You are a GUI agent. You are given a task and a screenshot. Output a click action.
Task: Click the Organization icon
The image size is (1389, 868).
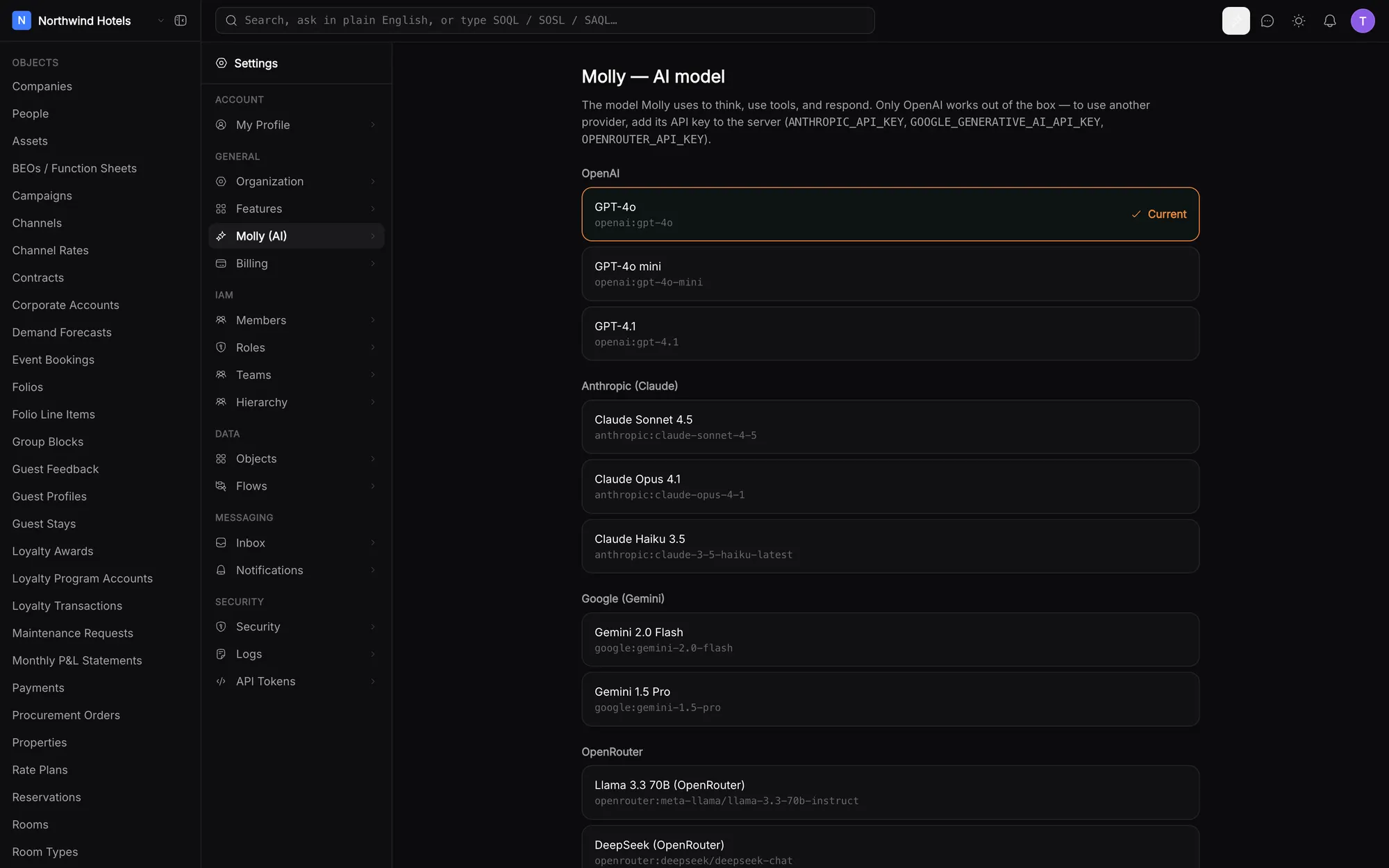221,181
